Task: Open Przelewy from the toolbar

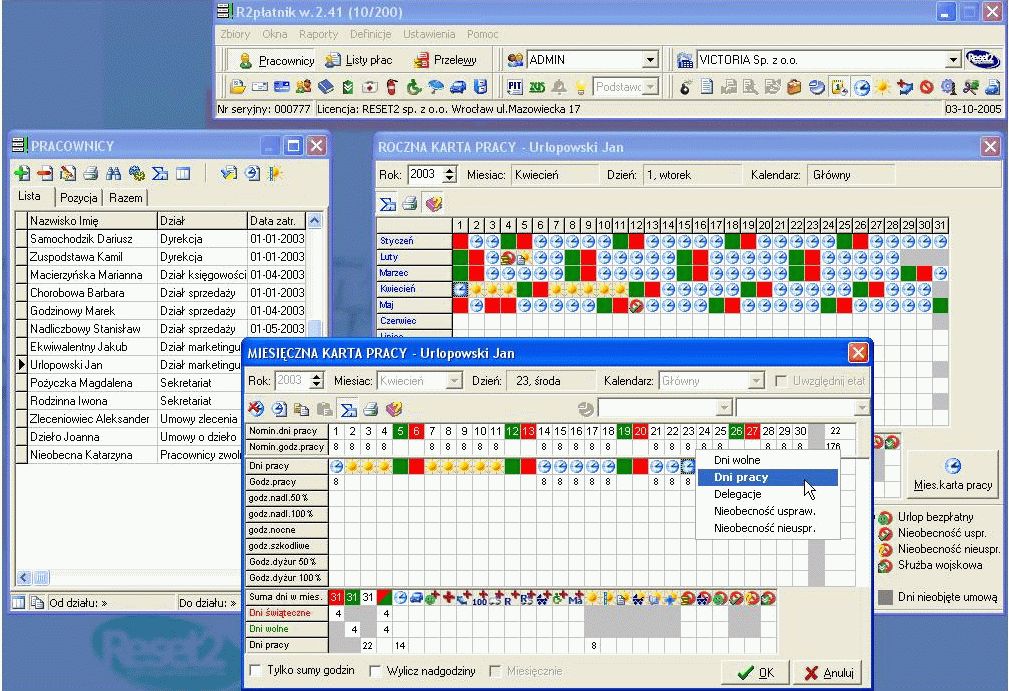Action: tap(445, 60)
